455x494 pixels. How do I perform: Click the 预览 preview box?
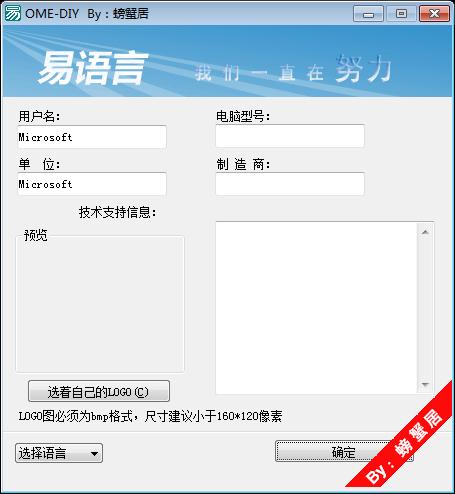tap(100, 303)
